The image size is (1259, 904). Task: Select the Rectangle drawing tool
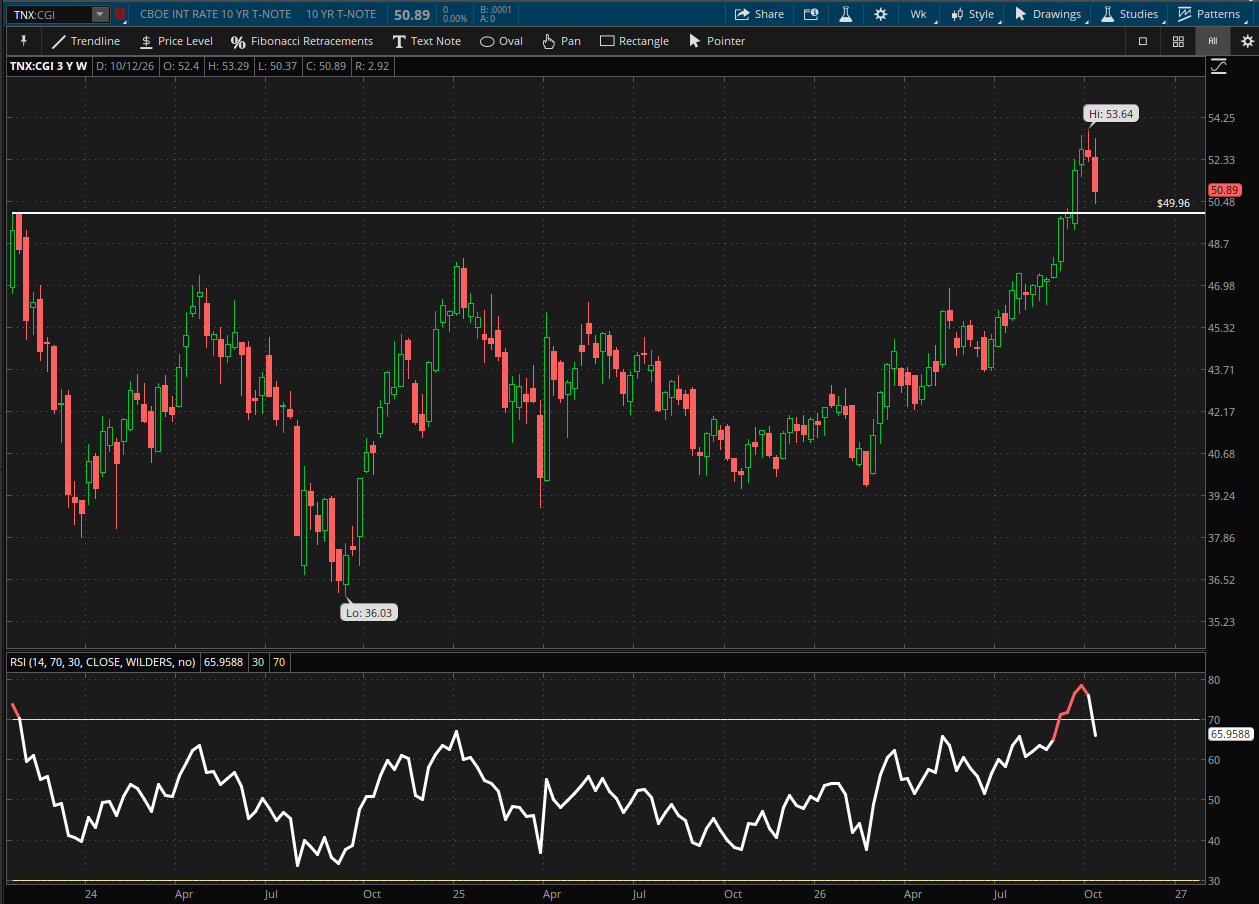634,41
